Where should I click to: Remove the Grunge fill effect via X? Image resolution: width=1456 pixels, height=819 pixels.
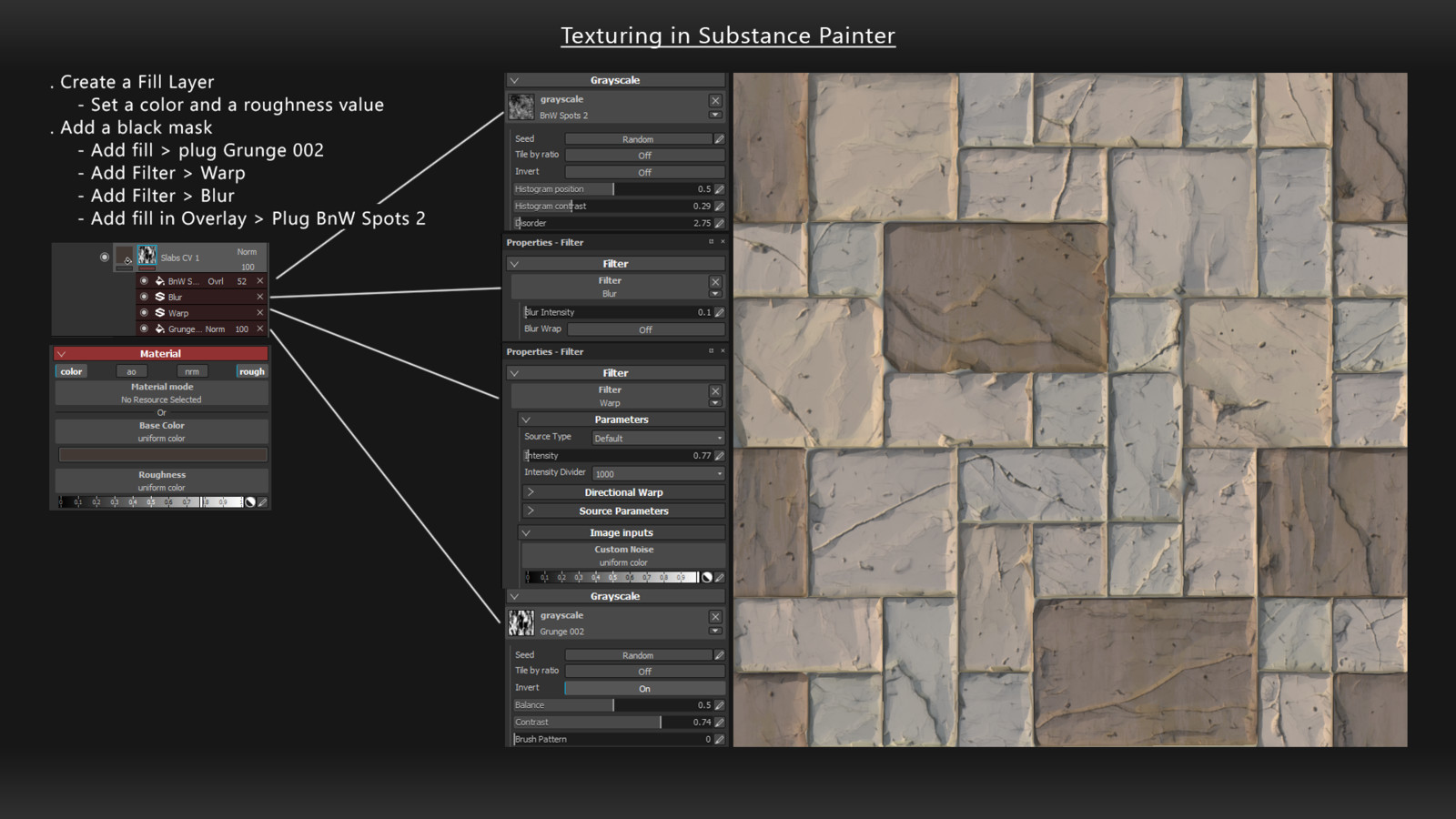259,329
